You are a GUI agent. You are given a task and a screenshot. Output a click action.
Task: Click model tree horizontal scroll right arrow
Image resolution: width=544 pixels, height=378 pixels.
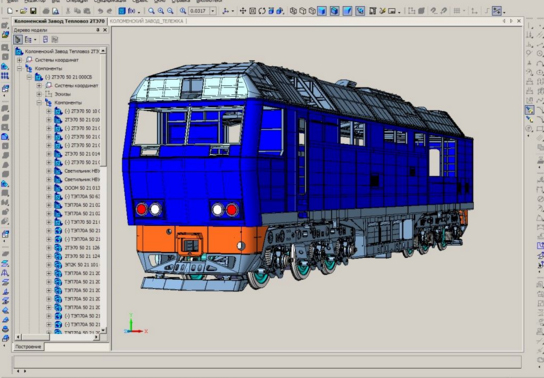[97, 337]
